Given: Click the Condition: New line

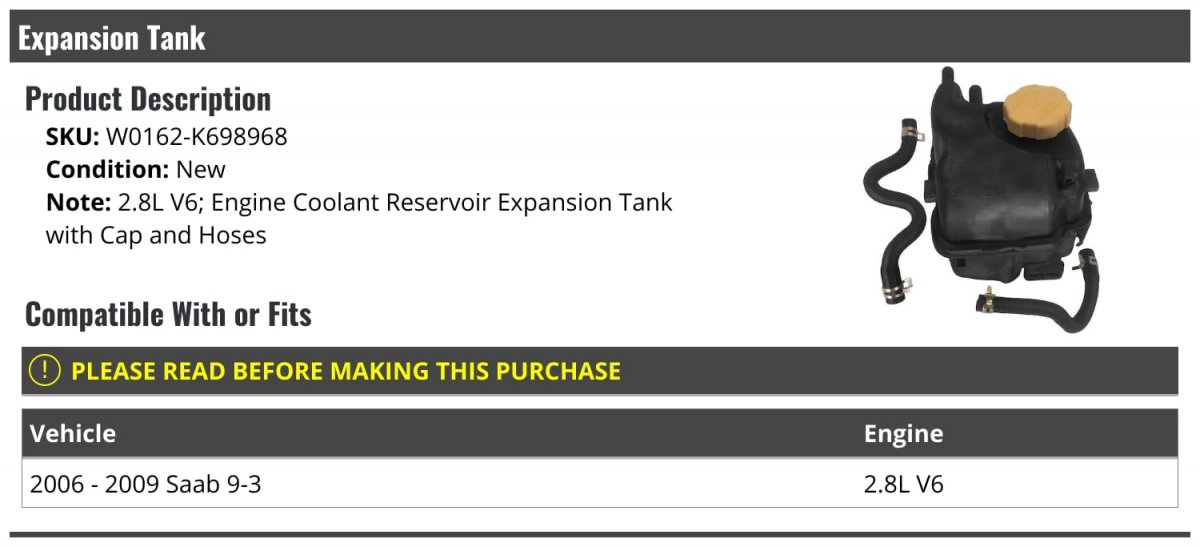Looking at the screenshot, I should pyautogui.click(x=136, y=170).
